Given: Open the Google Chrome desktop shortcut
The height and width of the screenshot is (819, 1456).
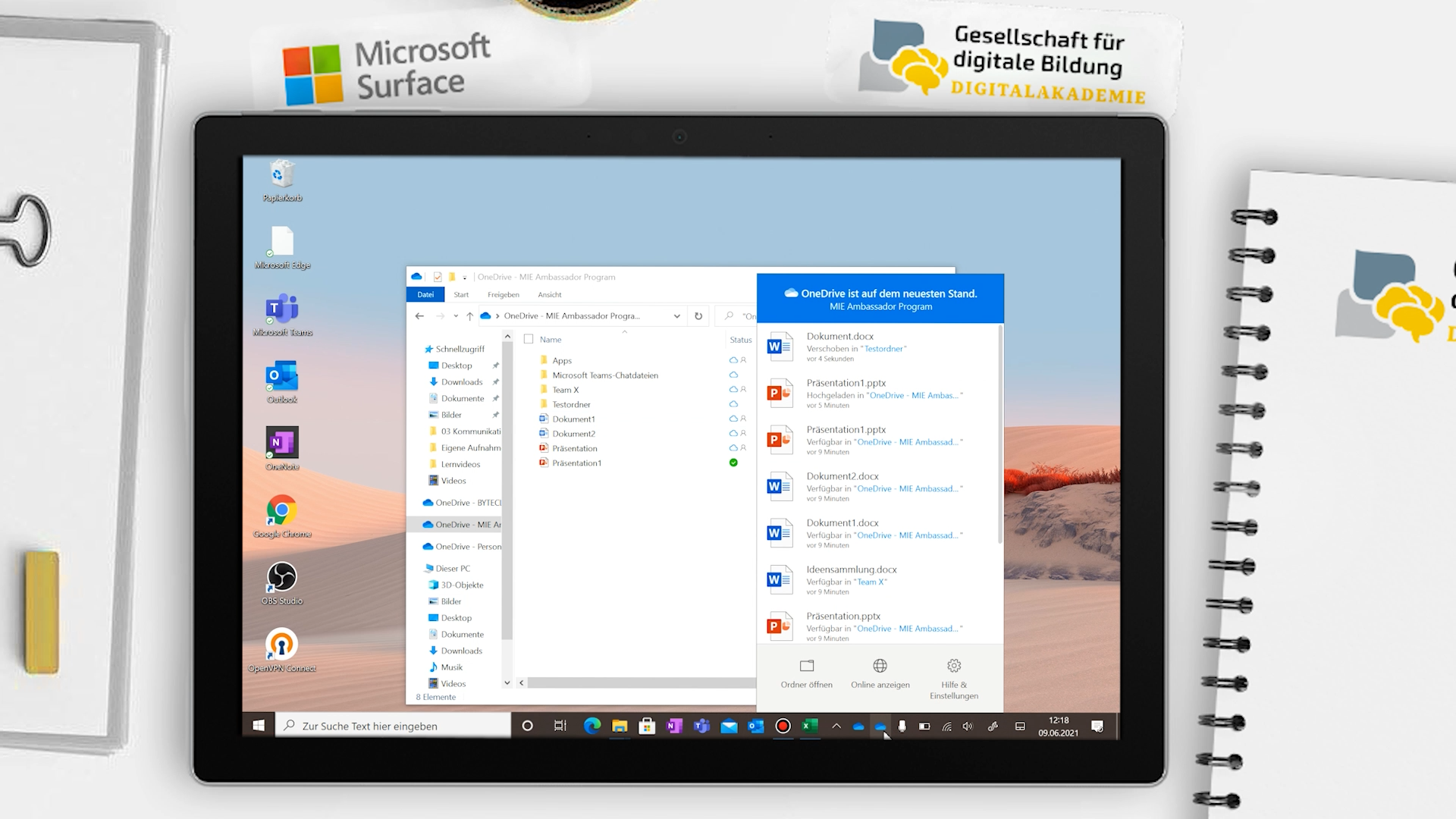Looking at the screenshot, I should pos(282,516).
